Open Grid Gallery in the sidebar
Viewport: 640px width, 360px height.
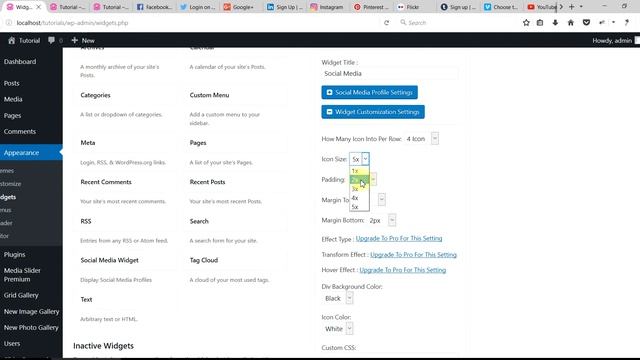click(21, 295)
